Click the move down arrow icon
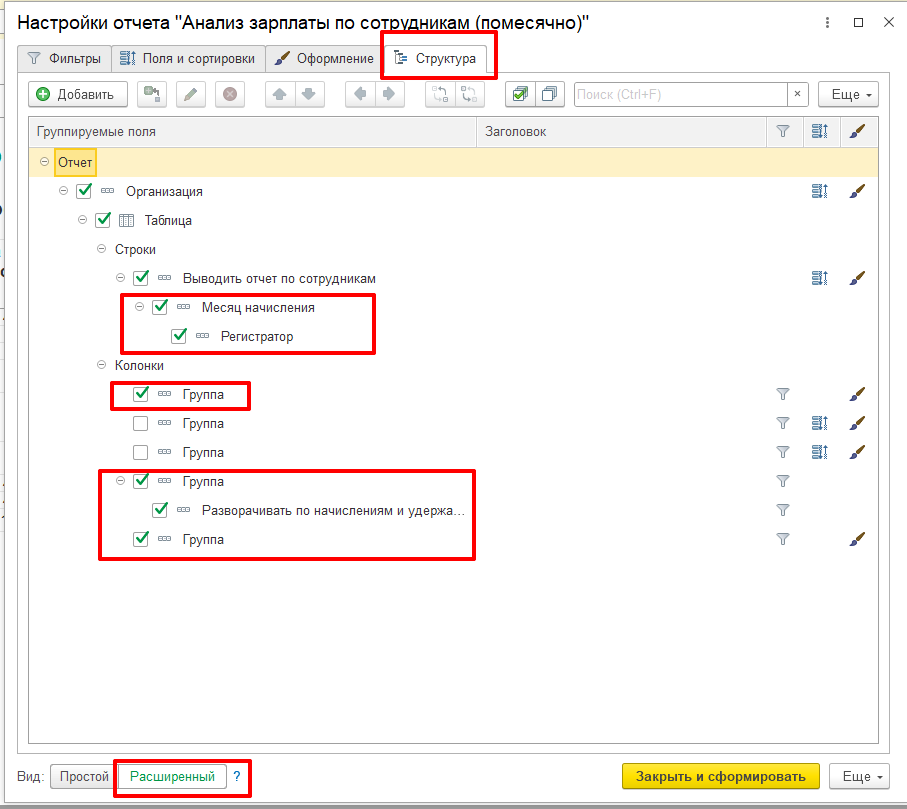907x809 pixels. click(x=309, y=94)
